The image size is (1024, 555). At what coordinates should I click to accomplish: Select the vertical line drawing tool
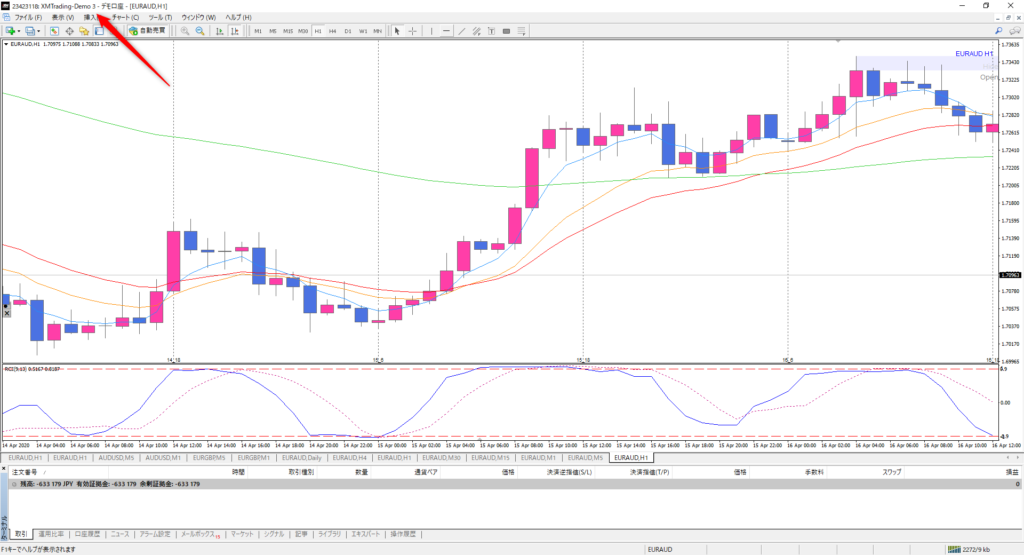click(x=431, y=31)
